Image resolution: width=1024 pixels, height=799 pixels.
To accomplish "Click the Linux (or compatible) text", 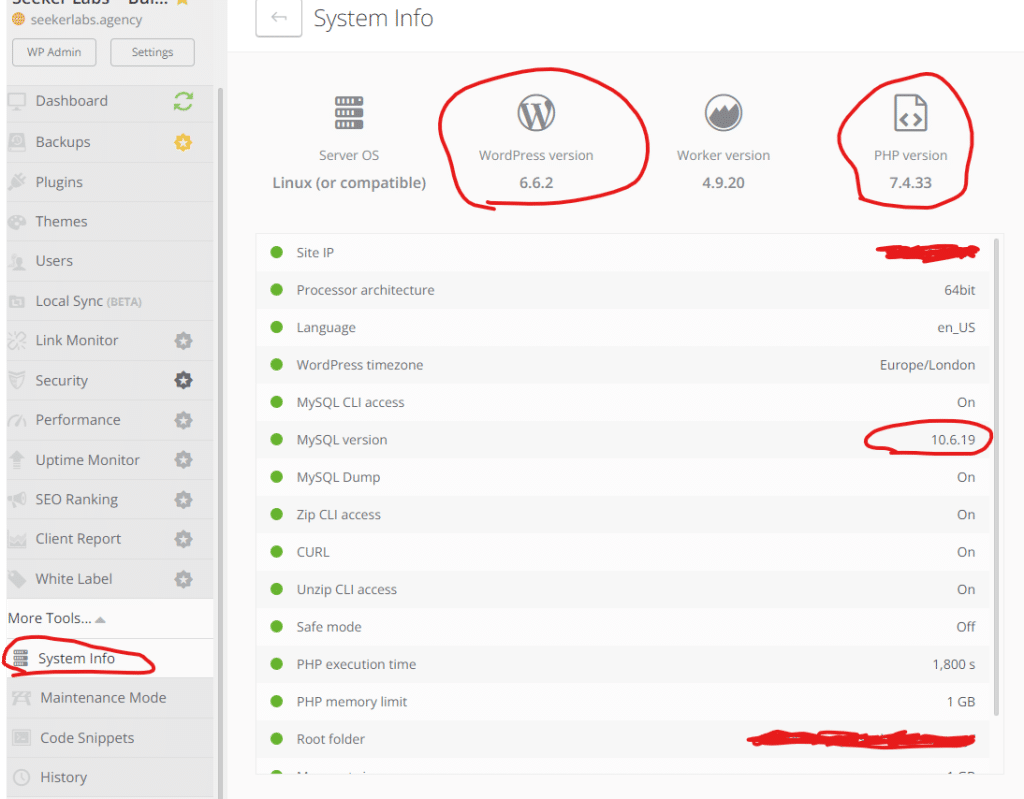I will pyautogui.click(x=349, y=183).
